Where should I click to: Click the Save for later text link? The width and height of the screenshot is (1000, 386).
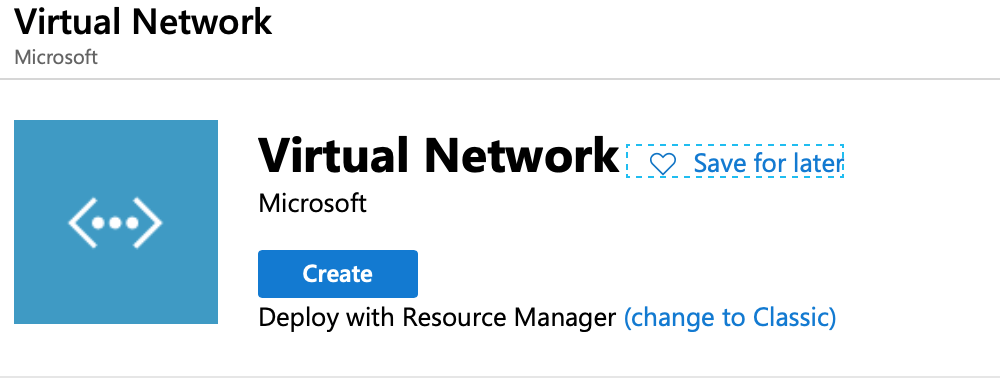[768, 164]
